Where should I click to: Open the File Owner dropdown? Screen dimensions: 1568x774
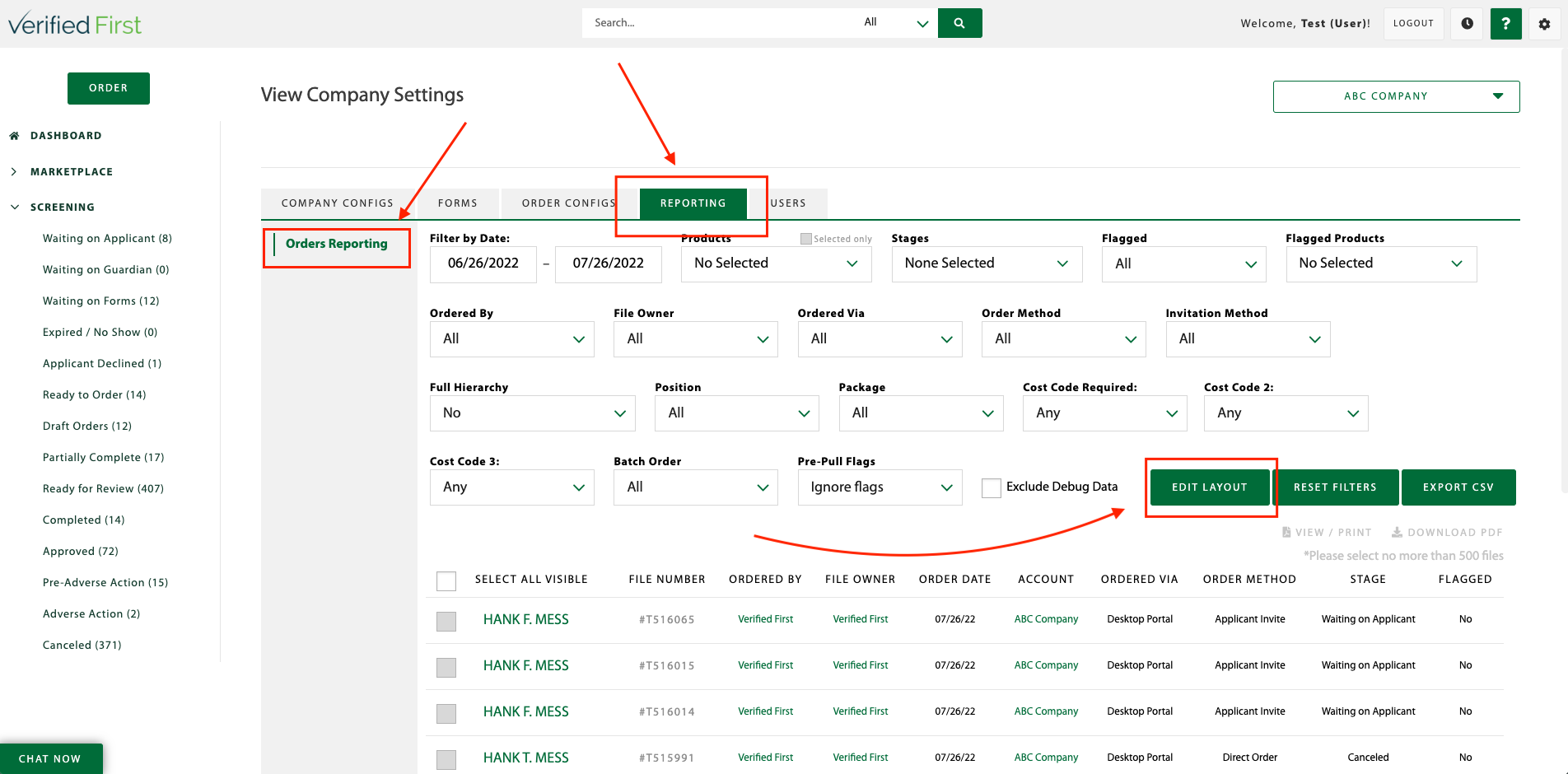(x=695, y=338)
